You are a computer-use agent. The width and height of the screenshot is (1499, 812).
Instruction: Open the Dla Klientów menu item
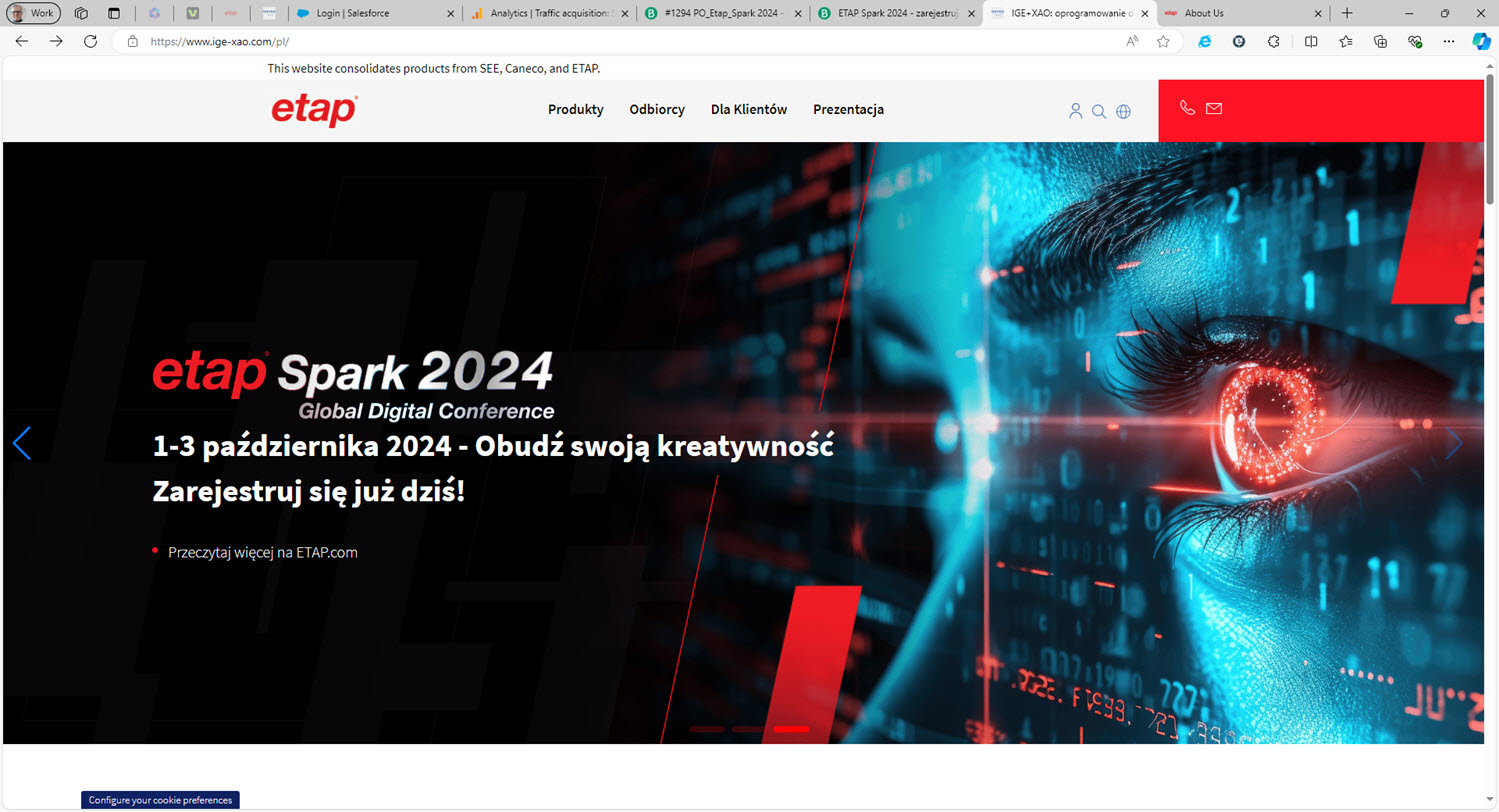point(748,110)
